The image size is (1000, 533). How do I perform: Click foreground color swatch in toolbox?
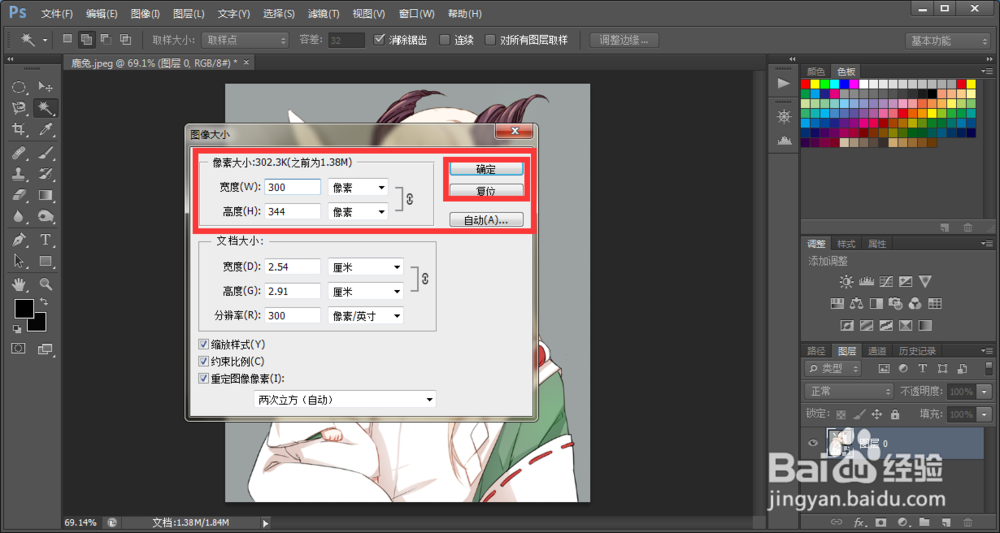(x=24, y=309)
